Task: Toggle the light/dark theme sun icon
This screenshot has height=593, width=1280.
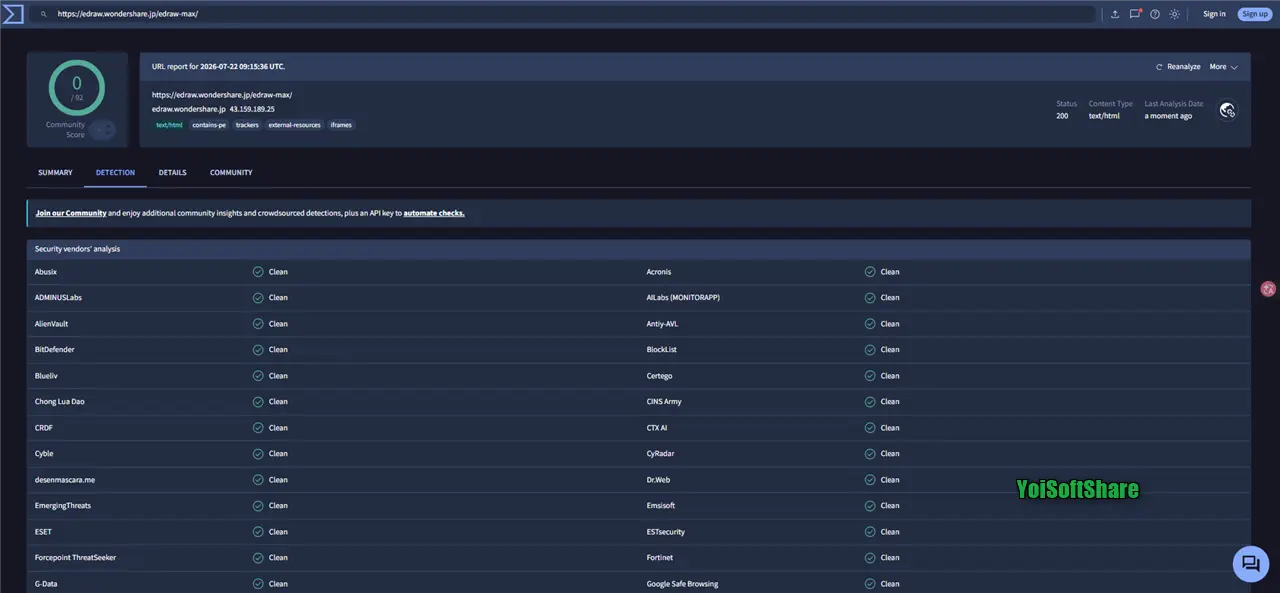Action: pyautogui.click(x=1174, y=14)
